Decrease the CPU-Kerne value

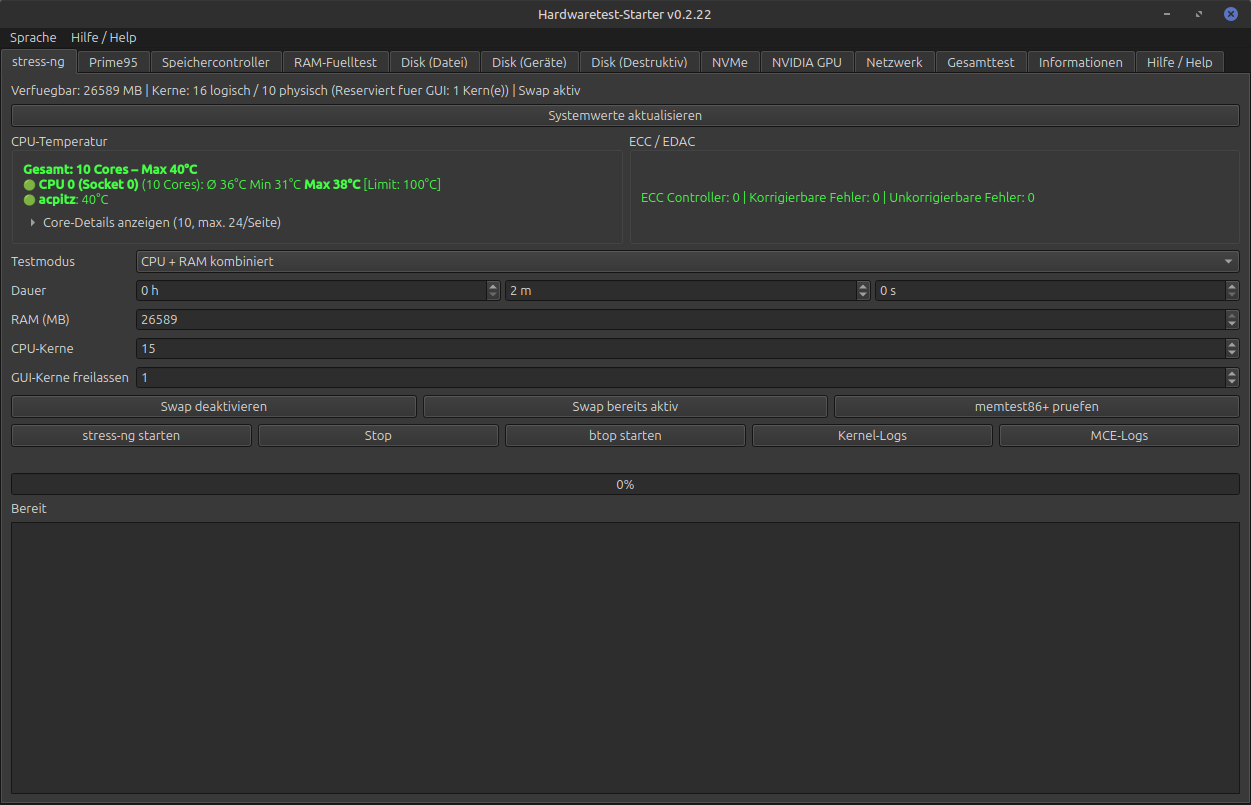pos(1232,354)
